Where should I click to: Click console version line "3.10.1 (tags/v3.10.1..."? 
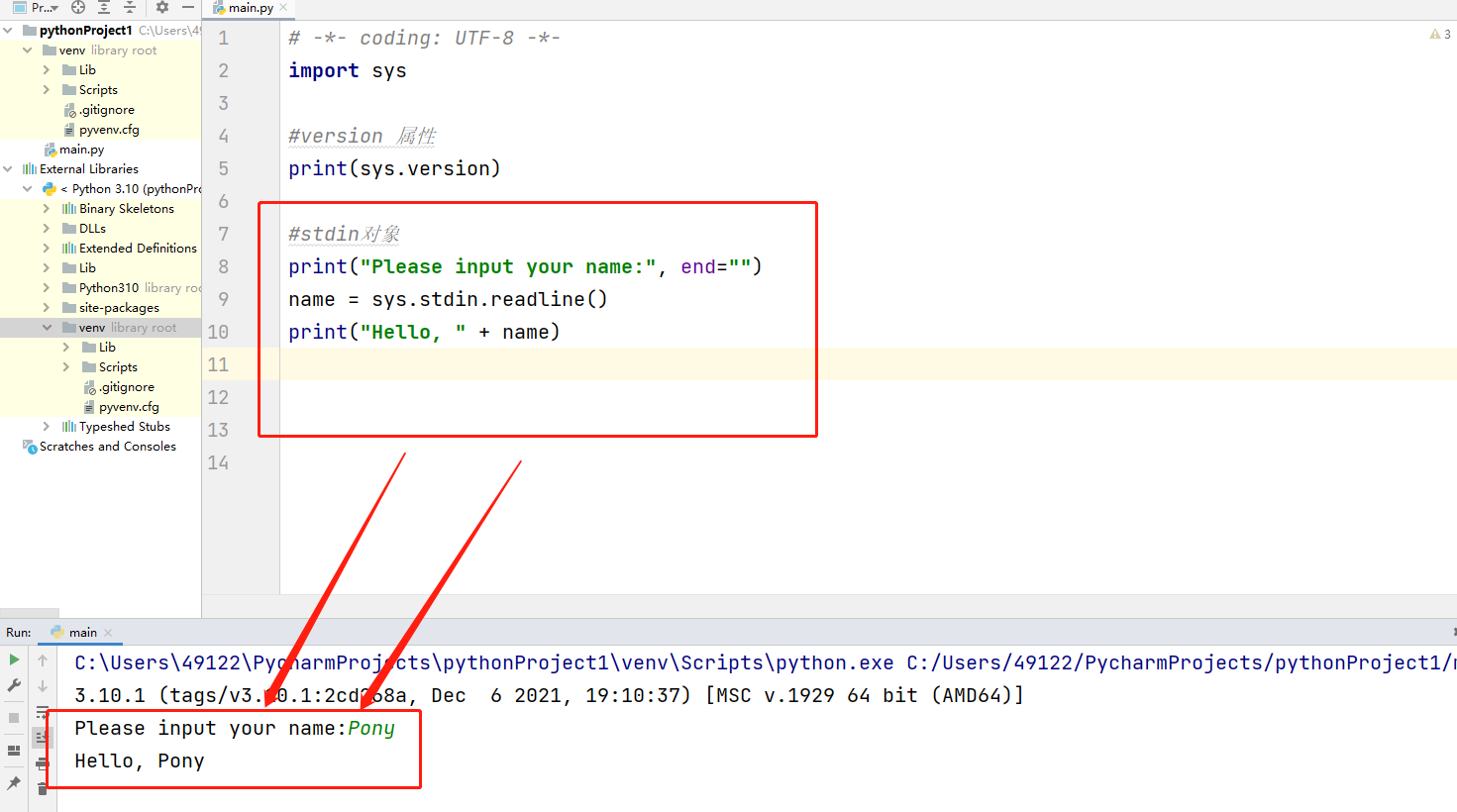click(550, 695)
